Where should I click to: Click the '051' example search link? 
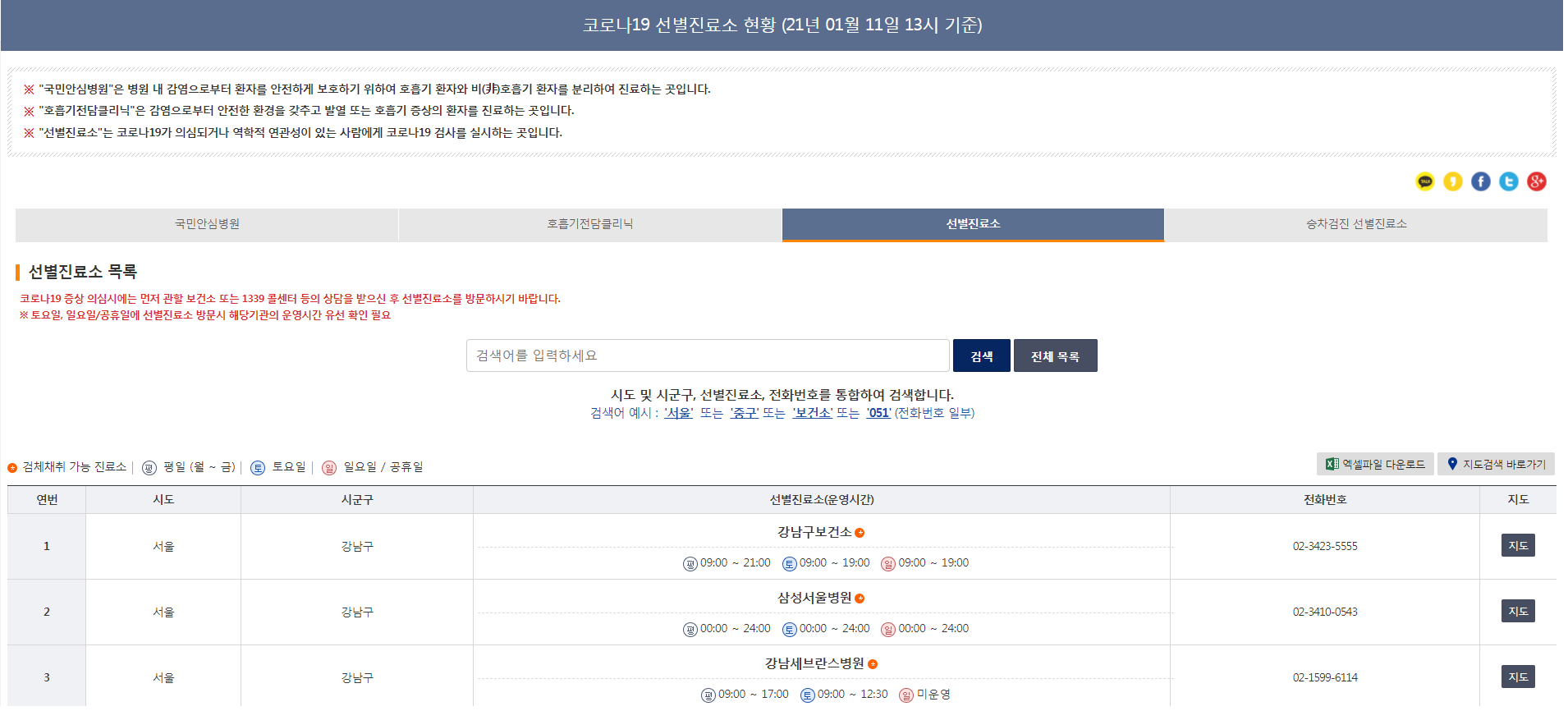(879, 413)
